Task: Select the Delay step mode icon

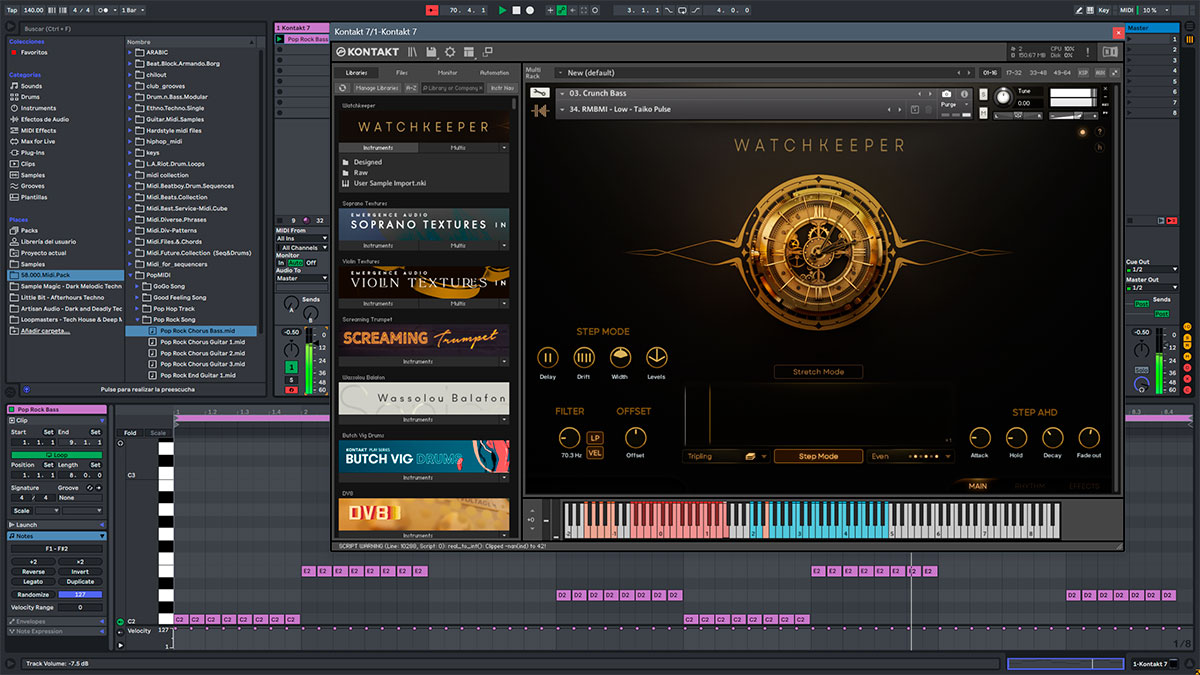Action: (548, 357)
